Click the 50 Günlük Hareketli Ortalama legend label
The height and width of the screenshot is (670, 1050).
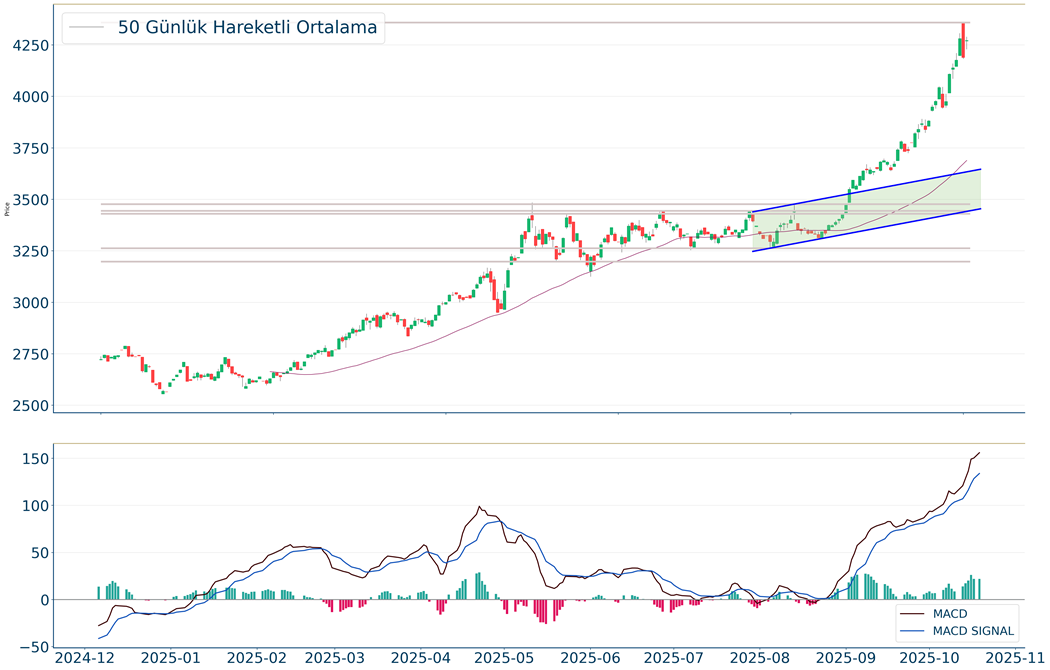(x=247, y=28)
